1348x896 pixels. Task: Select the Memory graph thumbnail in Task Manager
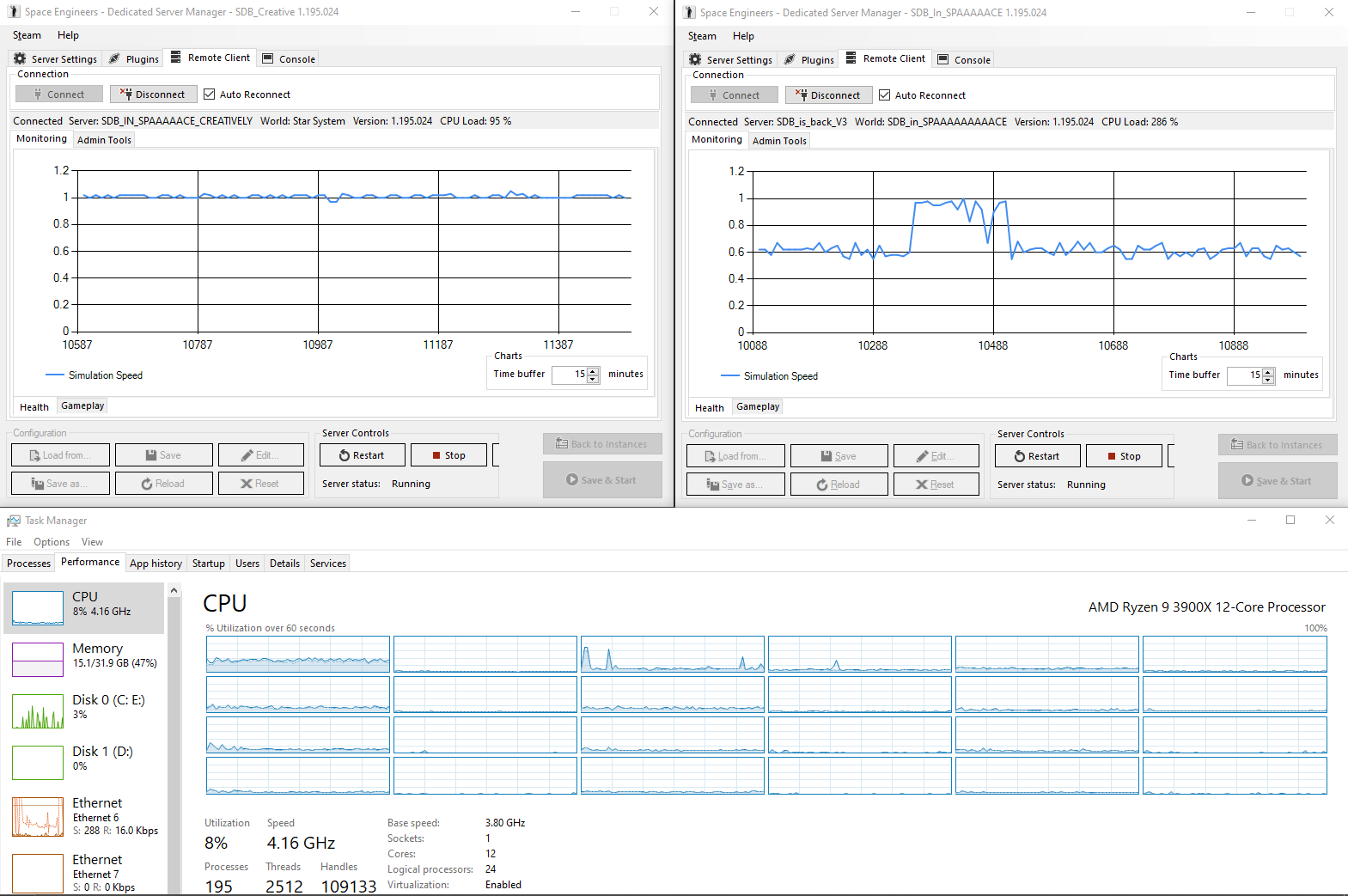tap(38, 659)
